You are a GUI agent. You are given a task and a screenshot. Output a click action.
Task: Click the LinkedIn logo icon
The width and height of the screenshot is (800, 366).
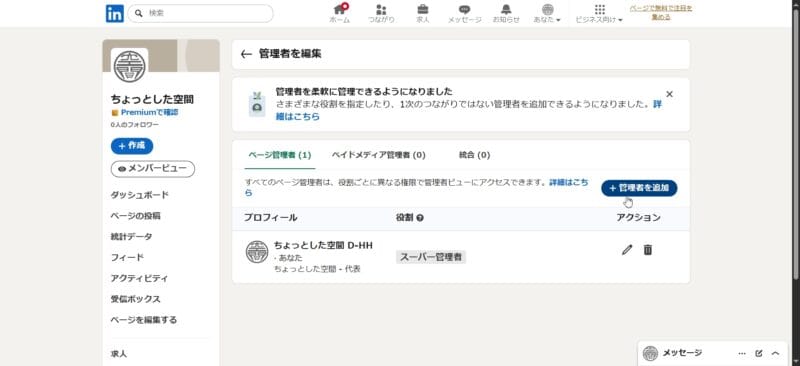point(115,13)
